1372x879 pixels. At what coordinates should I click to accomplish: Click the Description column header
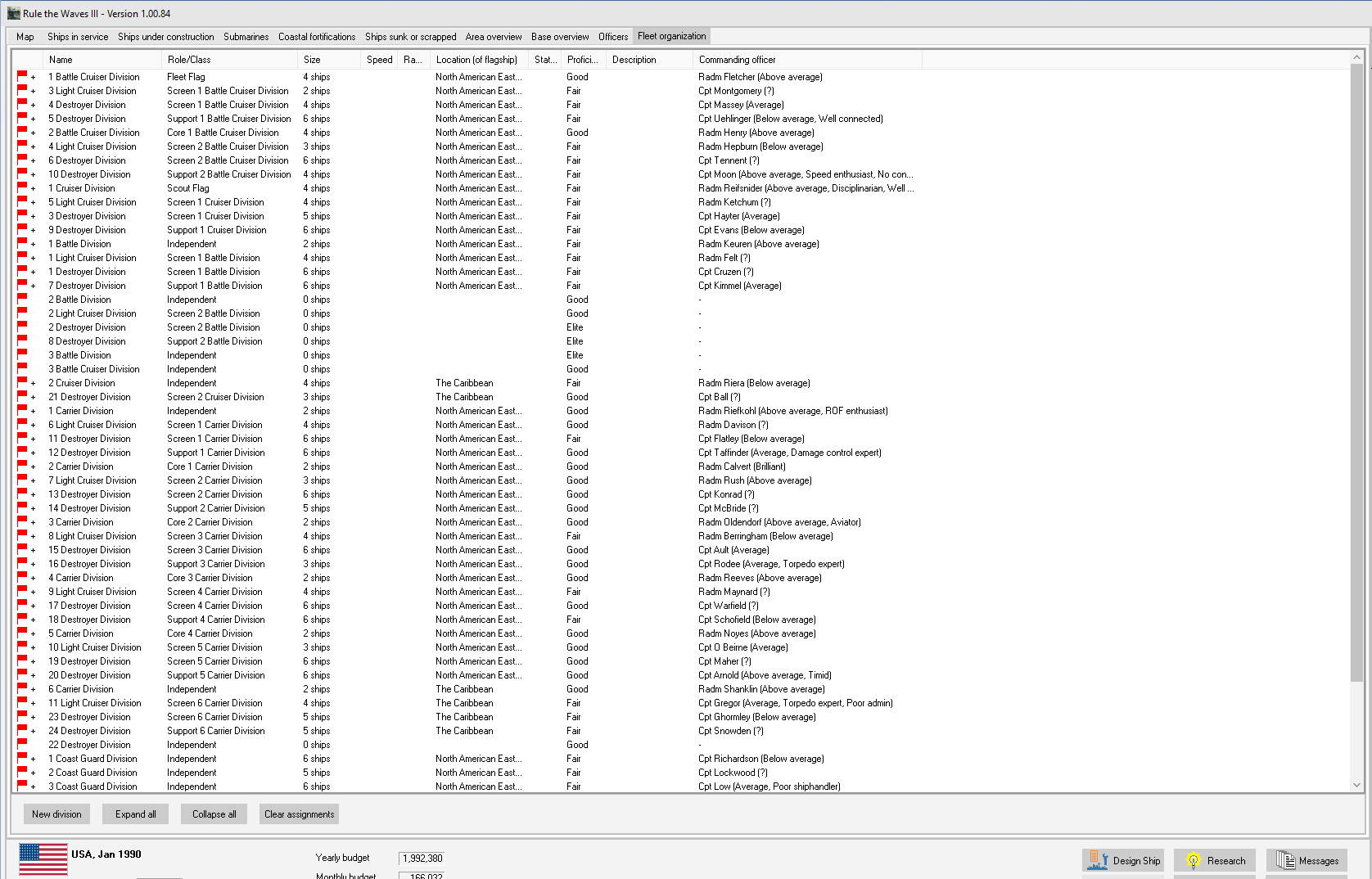click(650, 60)
